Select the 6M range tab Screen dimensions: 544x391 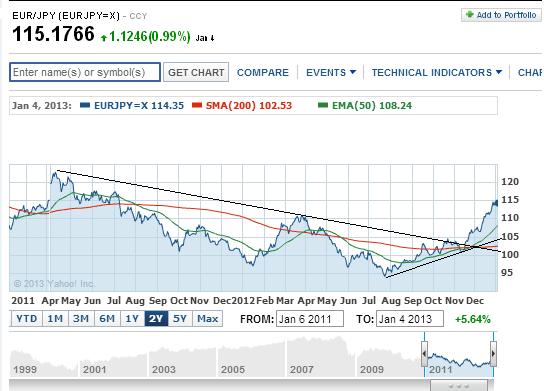point(107,318)
